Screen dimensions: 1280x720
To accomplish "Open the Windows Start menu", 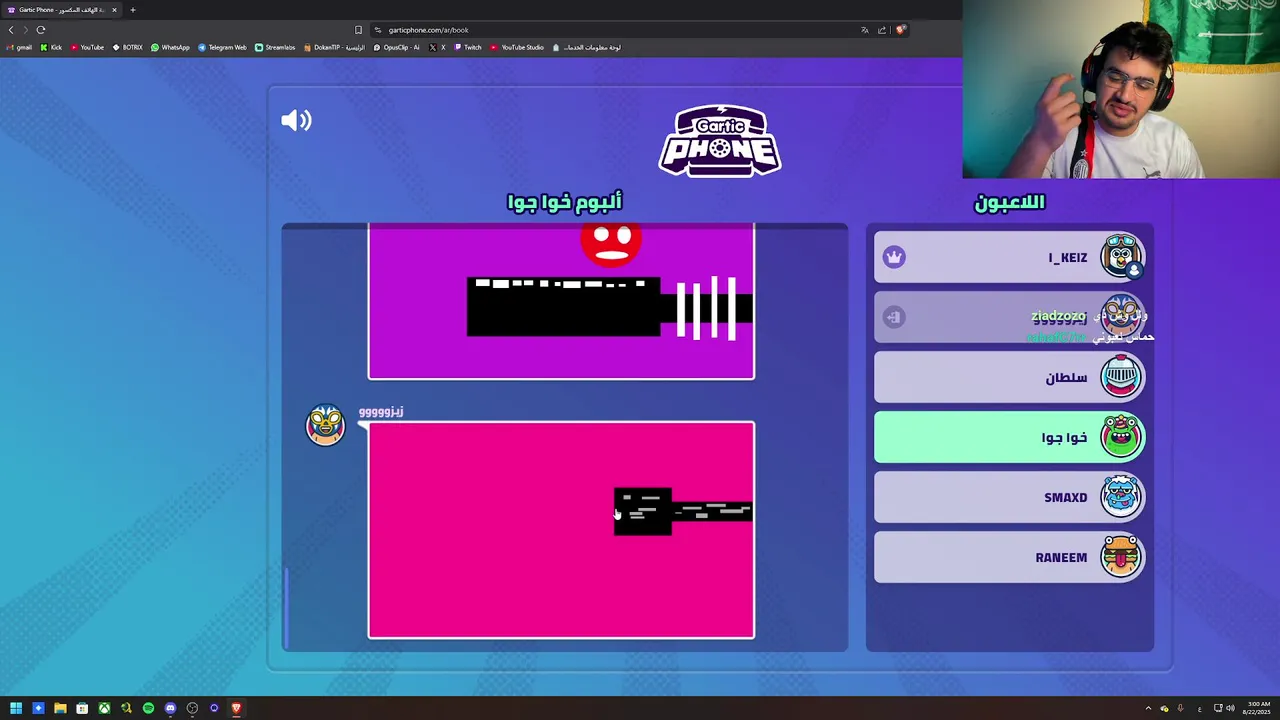I will click(16, 708).
